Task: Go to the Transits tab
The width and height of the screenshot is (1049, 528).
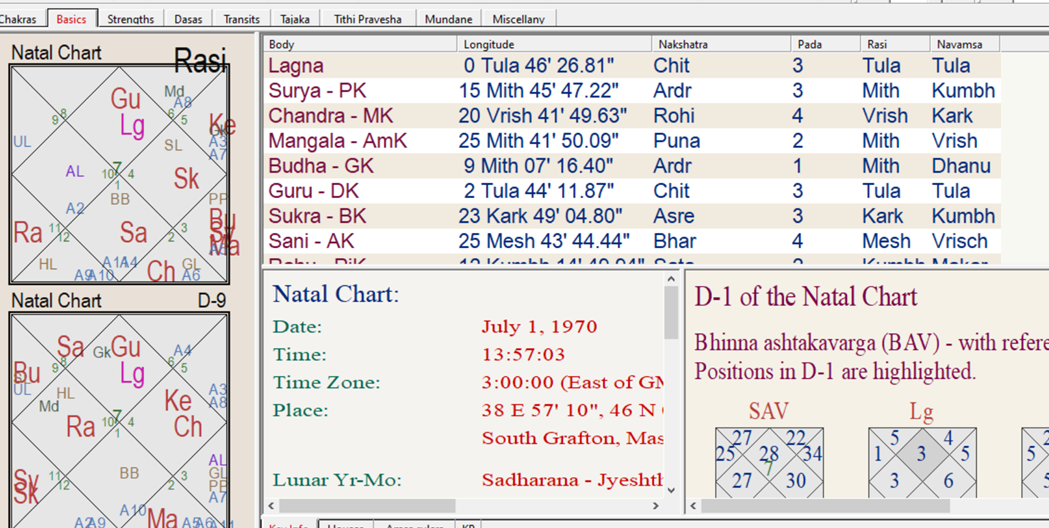Action: tap(241, 19)
